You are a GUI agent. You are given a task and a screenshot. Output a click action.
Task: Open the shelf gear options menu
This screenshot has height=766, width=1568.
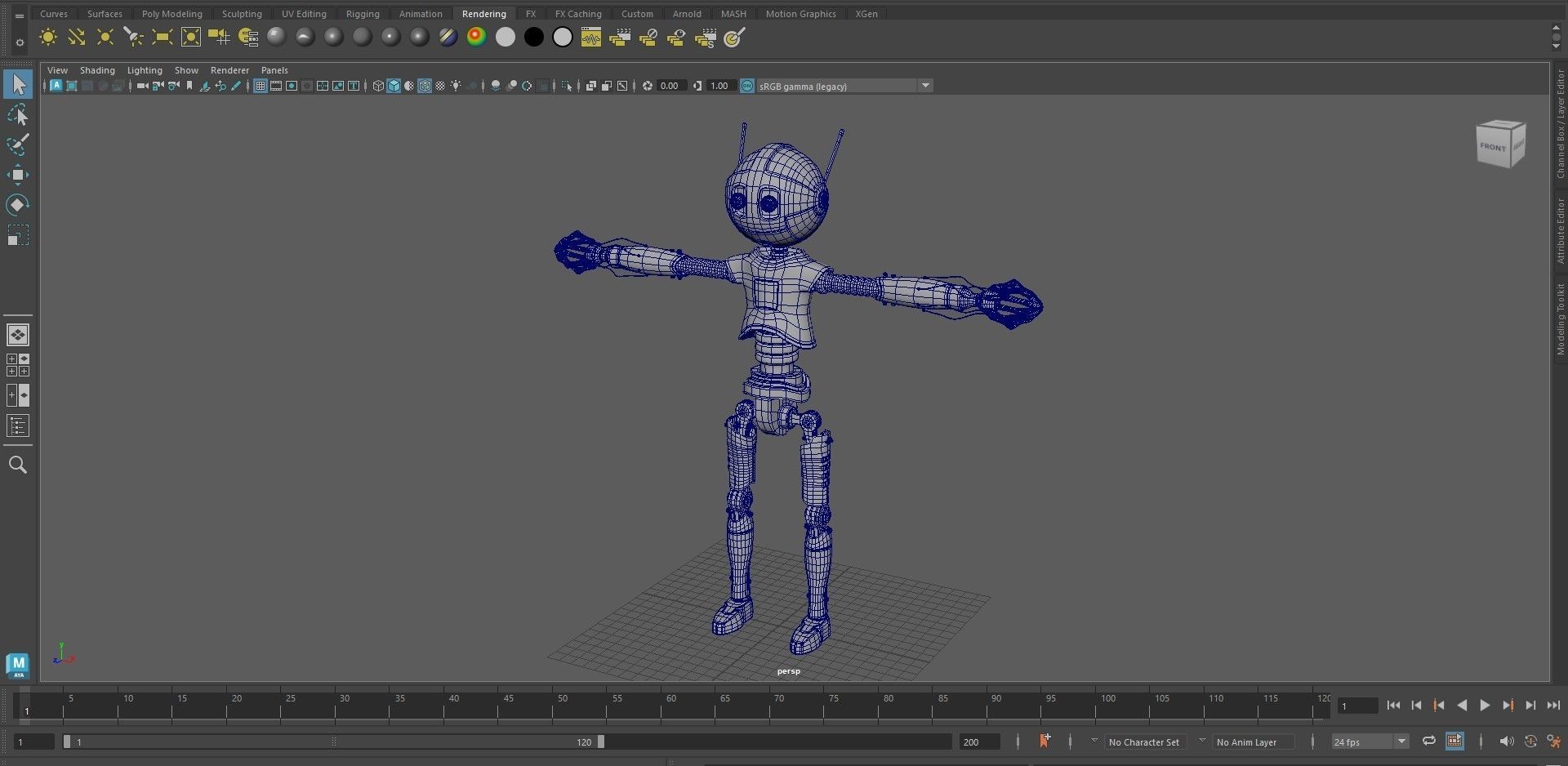click(20, 42)
